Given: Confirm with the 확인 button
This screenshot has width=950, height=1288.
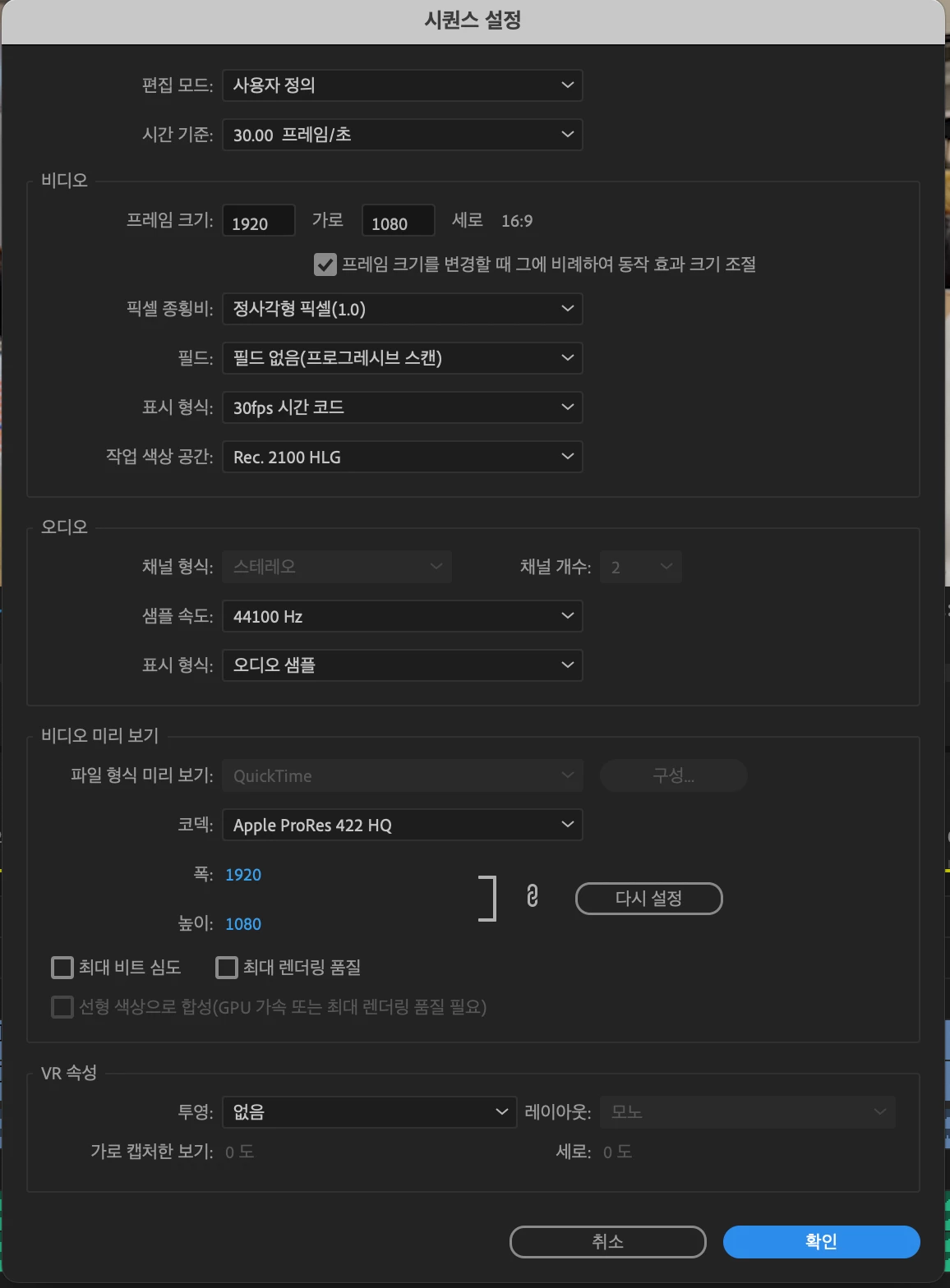Looking at the screenshot, I should point(822,1242).
